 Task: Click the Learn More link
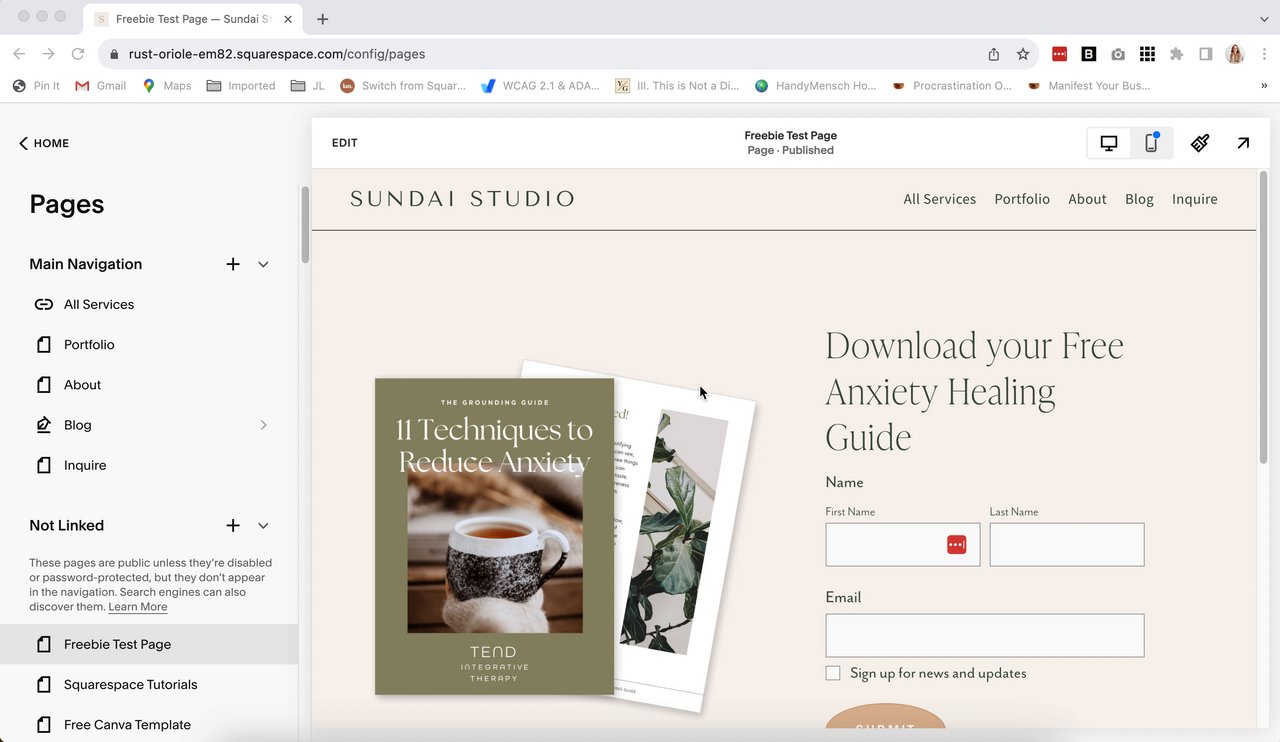coord(138,607)
